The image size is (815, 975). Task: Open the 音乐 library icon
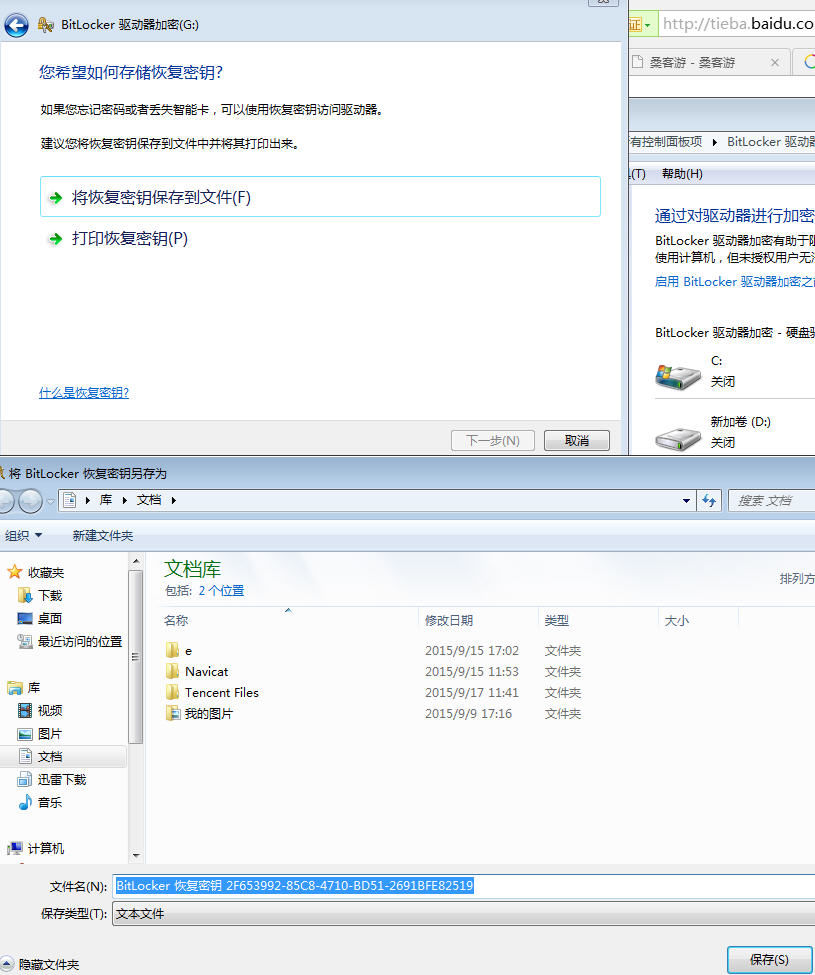coord(25,802)
